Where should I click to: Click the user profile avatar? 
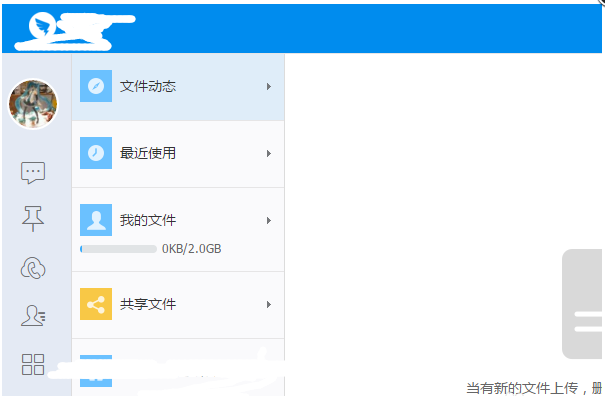pyautogui.click(x=33, y=104)
